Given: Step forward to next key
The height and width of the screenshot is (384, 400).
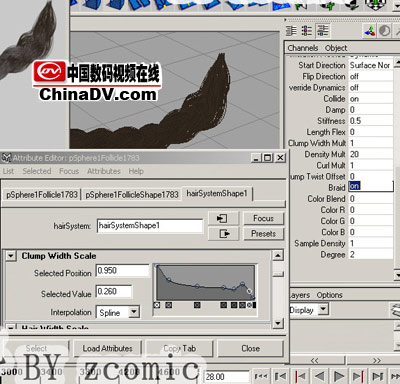Looking at the screenshot, I should (358, 376).
